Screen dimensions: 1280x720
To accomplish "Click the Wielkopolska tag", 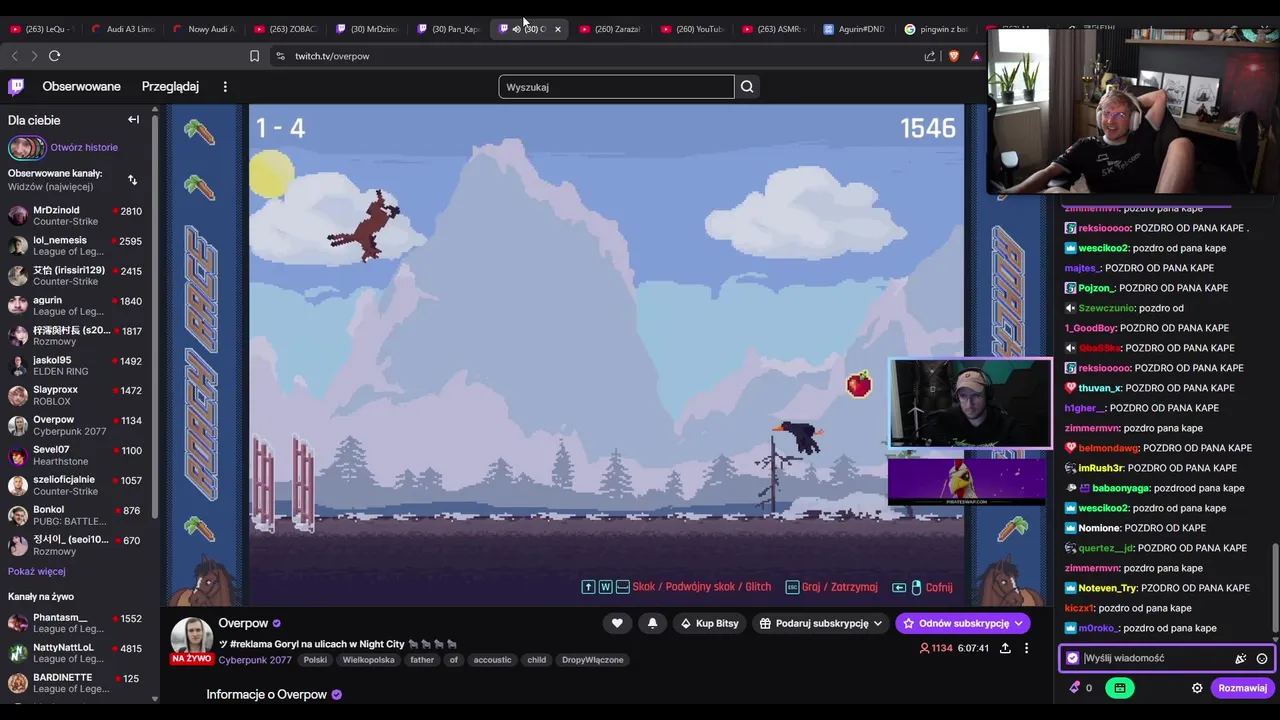I will click(369, 660).
